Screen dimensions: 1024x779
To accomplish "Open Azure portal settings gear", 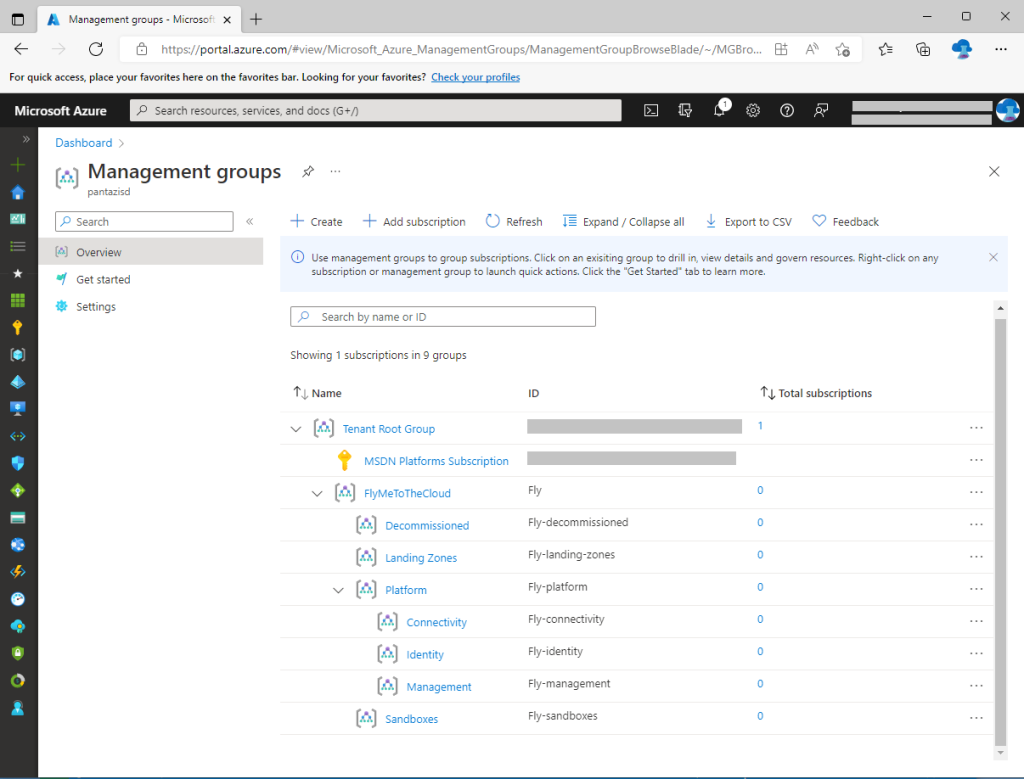I will 753,110.
